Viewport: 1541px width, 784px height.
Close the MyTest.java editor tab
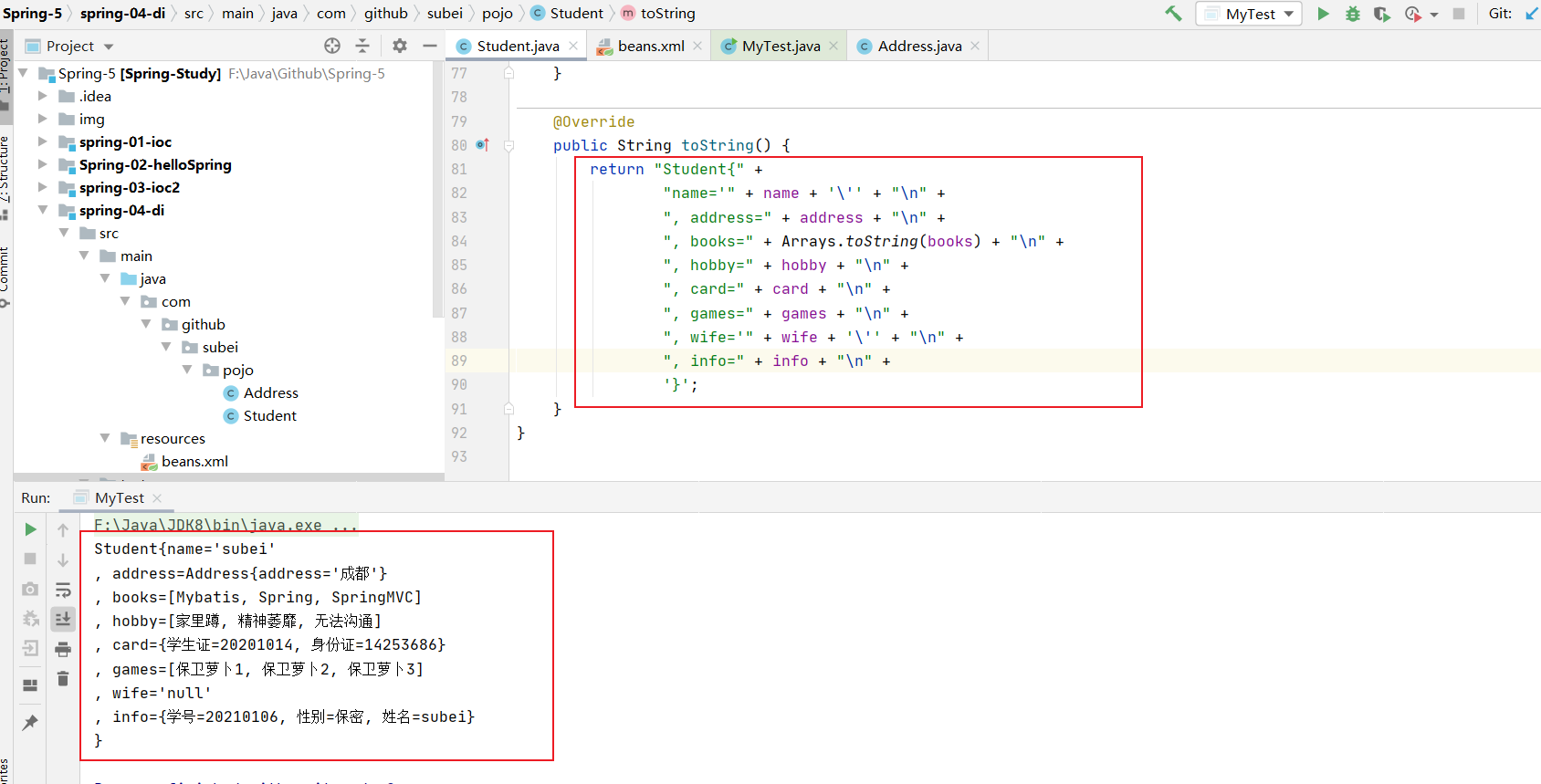click(x=833, y=46)
